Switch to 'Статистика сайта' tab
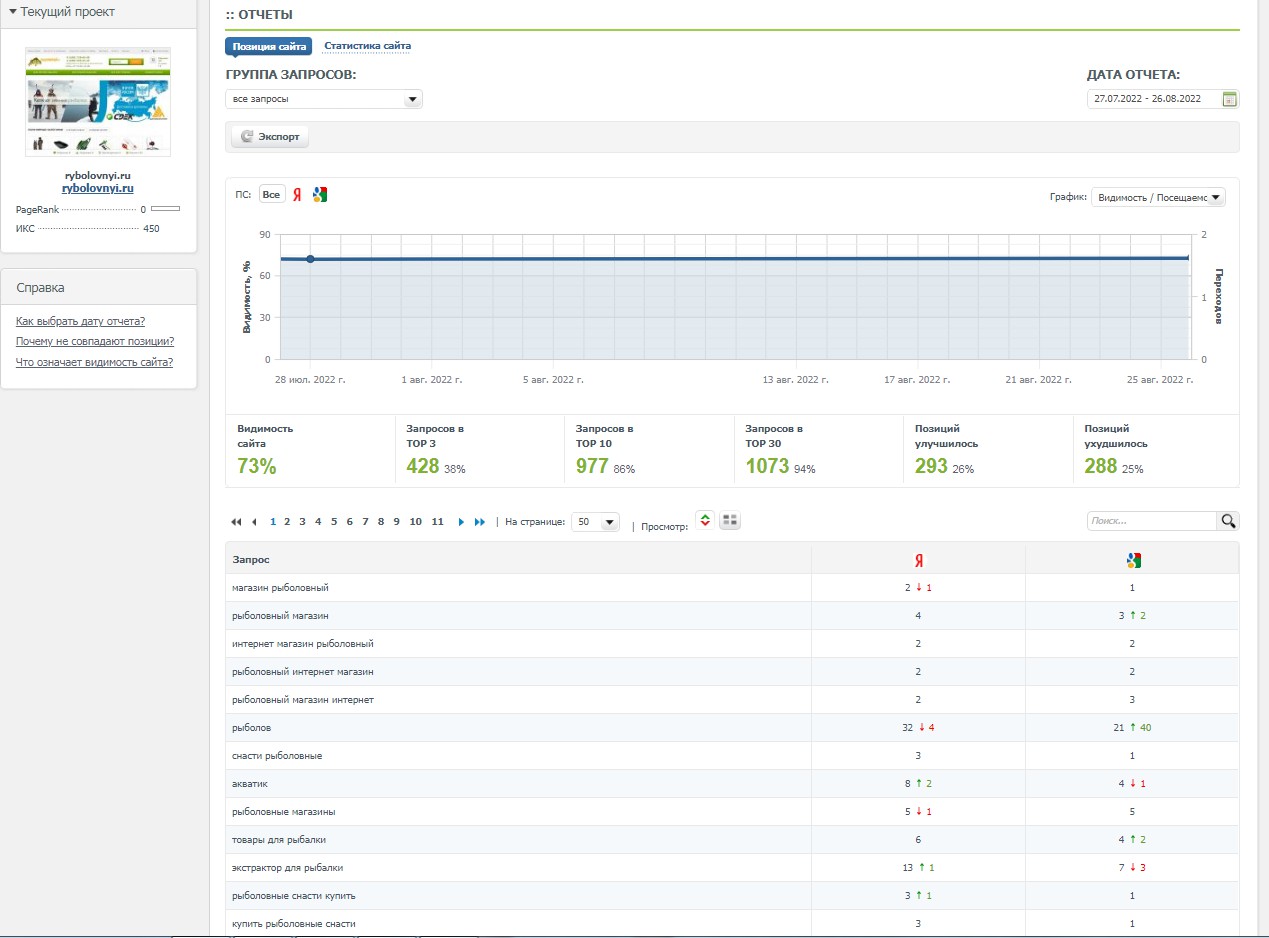 (x=367, y=46)
